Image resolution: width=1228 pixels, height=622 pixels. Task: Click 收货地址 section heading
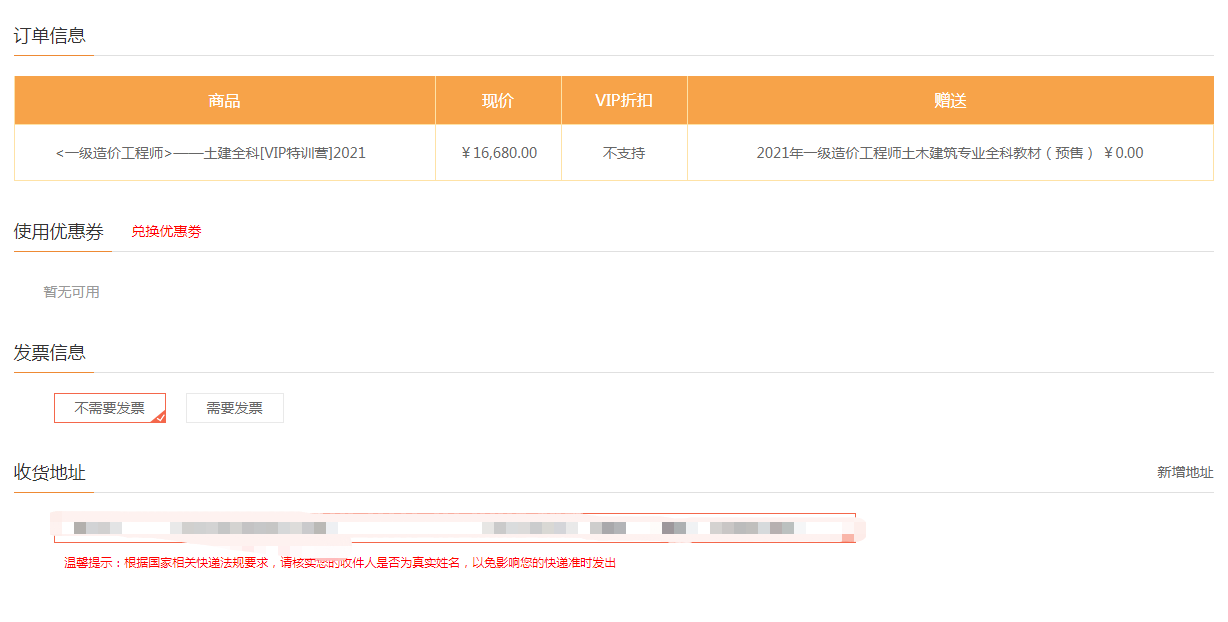[x=49, y=473]
